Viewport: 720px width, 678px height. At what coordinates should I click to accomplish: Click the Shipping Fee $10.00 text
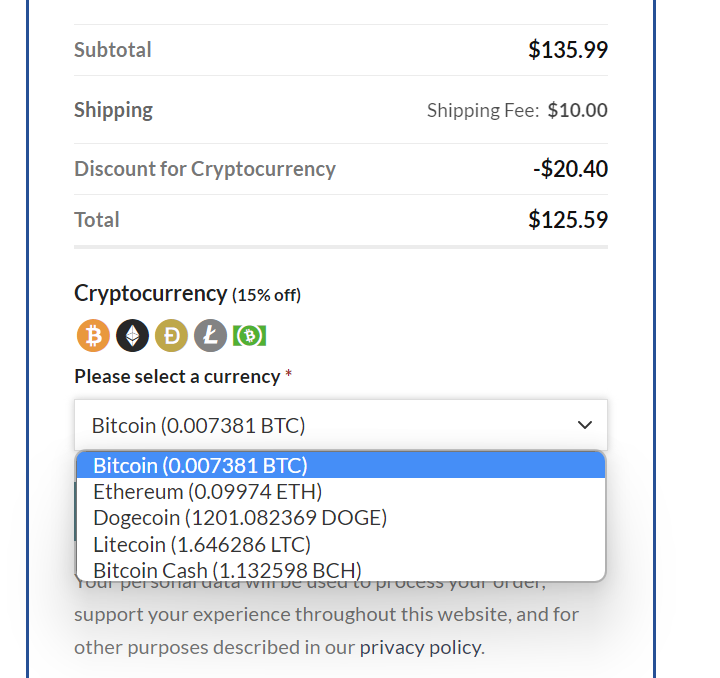pos(517,110)
